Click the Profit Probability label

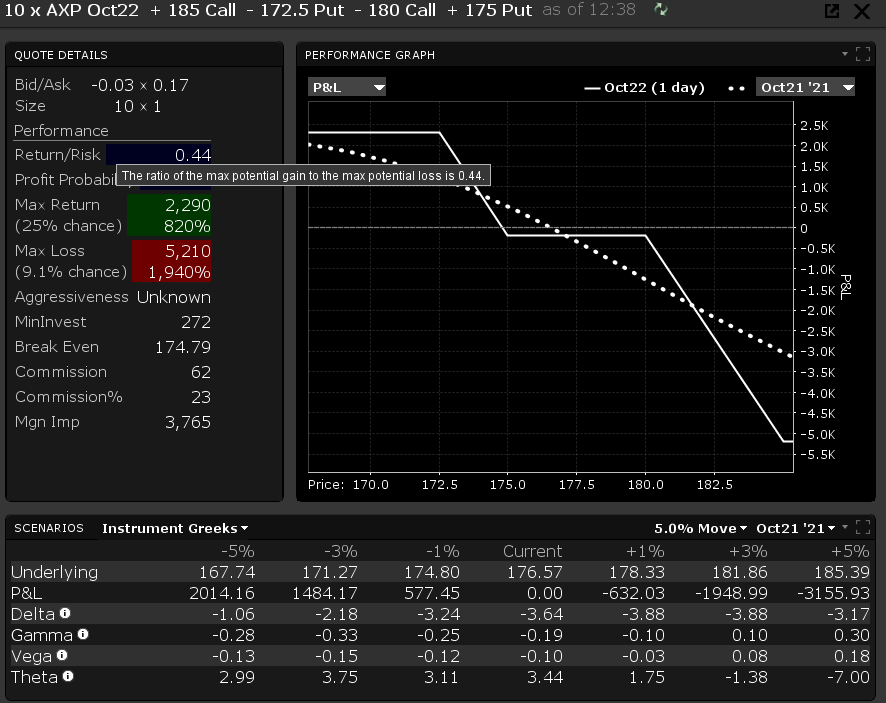pos(66,180)
